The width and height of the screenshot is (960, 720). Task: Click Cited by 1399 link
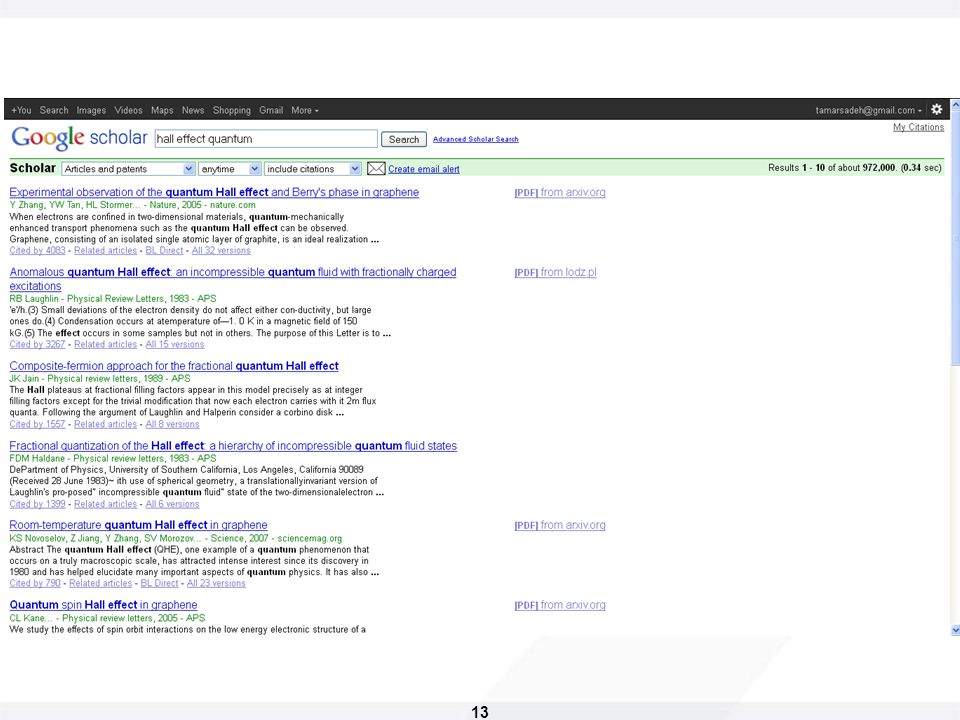click(37, 504)
